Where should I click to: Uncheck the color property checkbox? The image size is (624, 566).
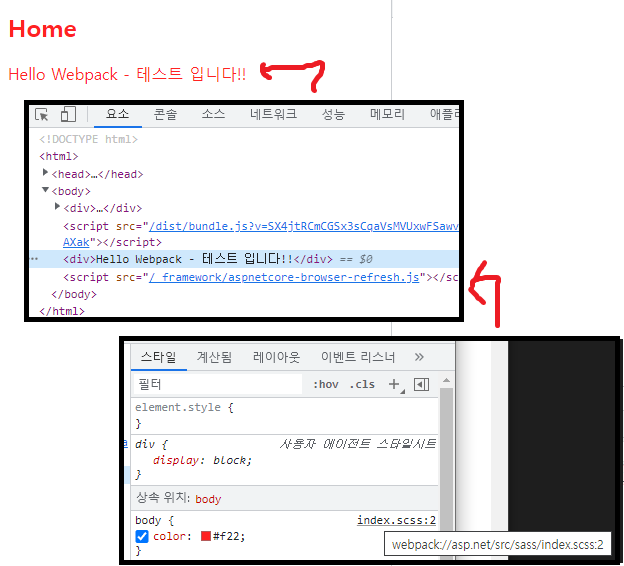[142, 536]
